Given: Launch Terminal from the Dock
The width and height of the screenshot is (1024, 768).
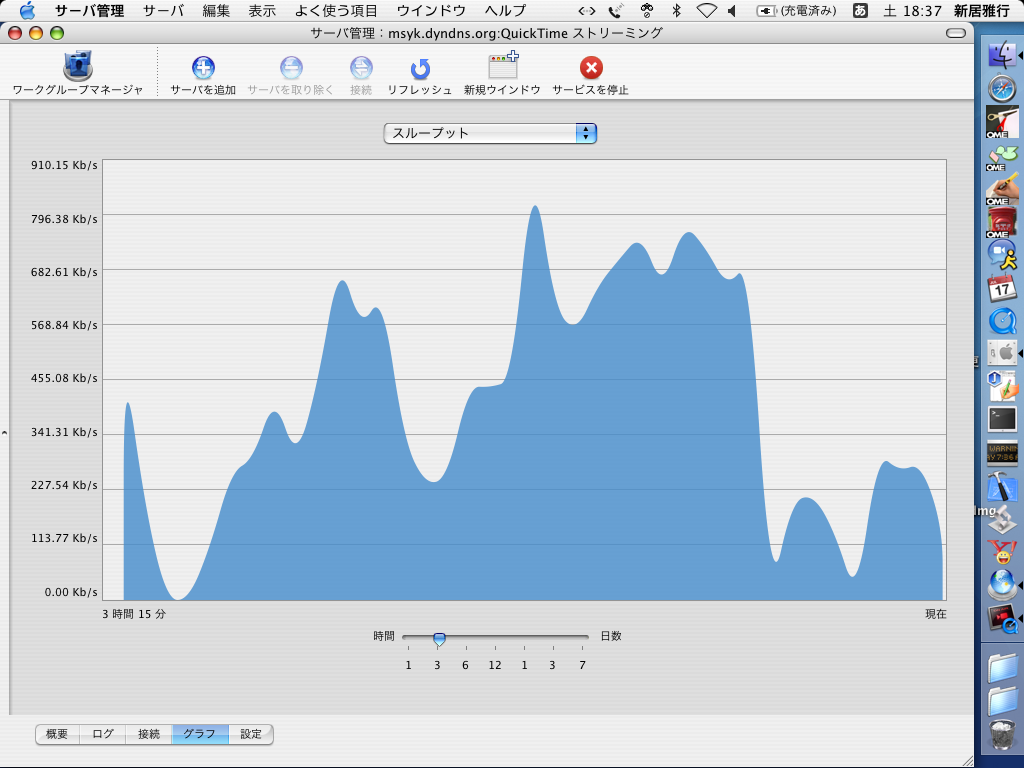Looking at the screenshot, I should coord(1002,419).
